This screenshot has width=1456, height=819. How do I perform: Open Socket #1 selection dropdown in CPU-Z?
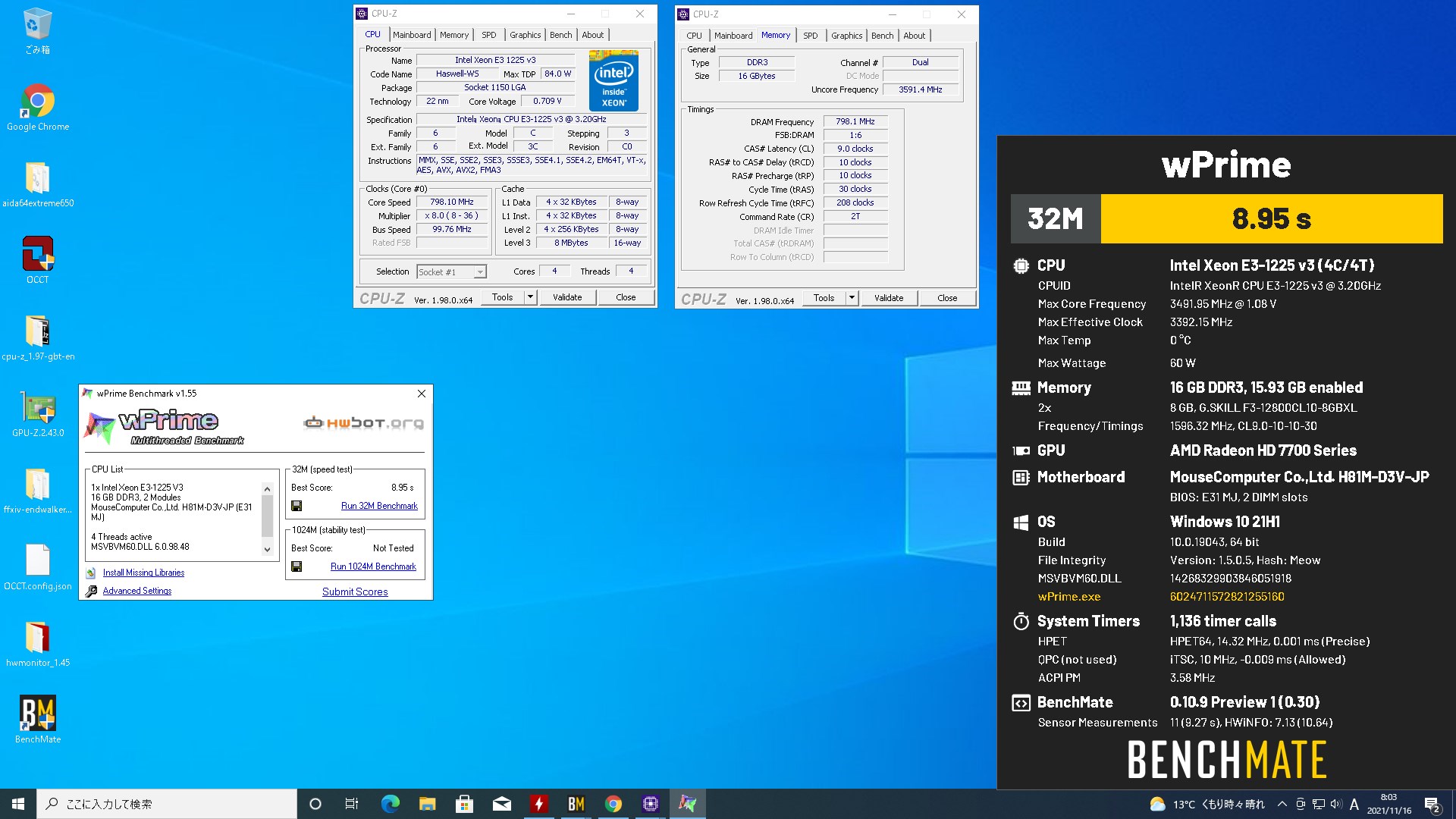tap(452, 271)
